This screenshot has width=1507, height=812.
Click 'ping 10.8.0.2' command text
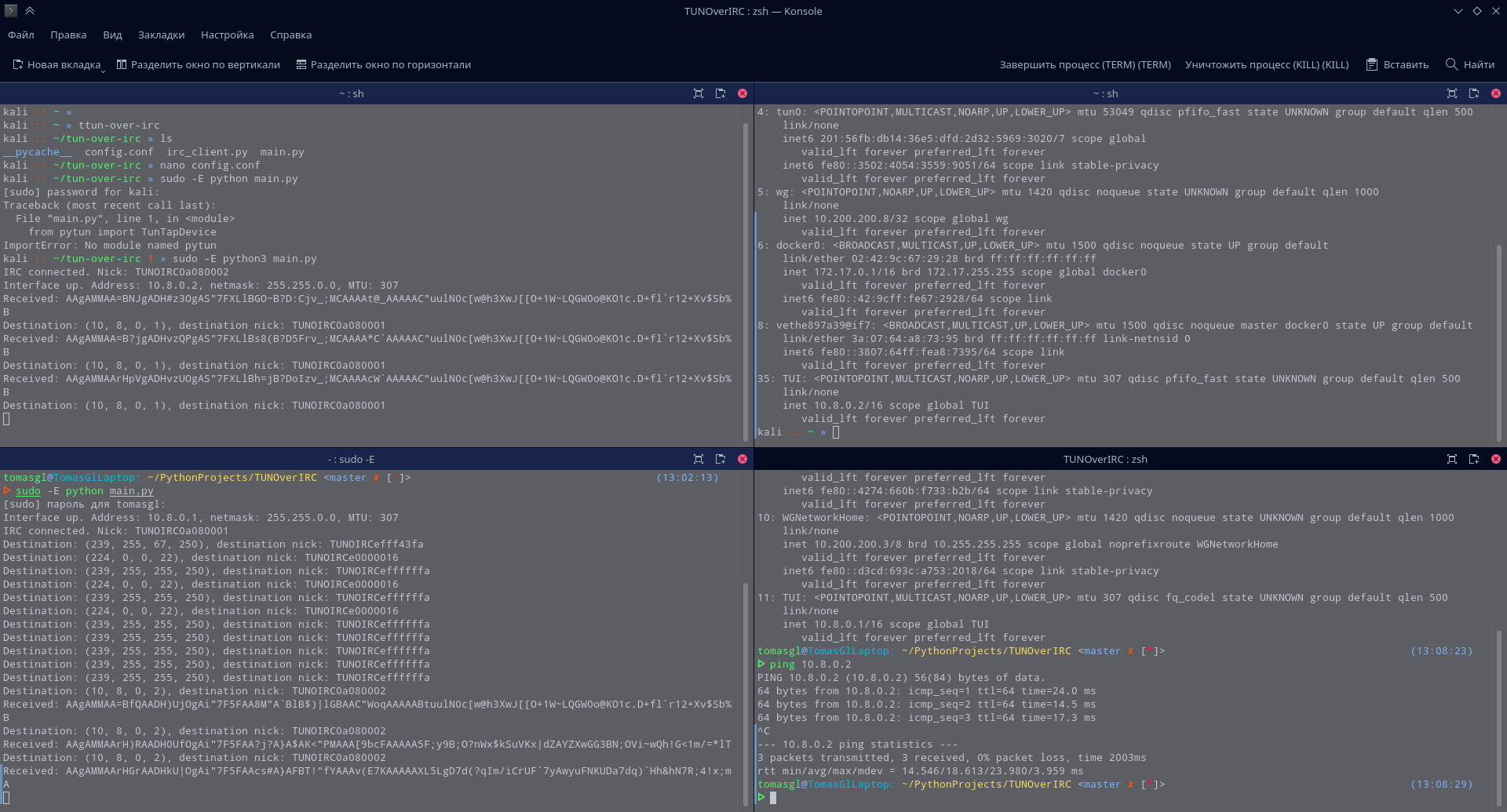810,665
